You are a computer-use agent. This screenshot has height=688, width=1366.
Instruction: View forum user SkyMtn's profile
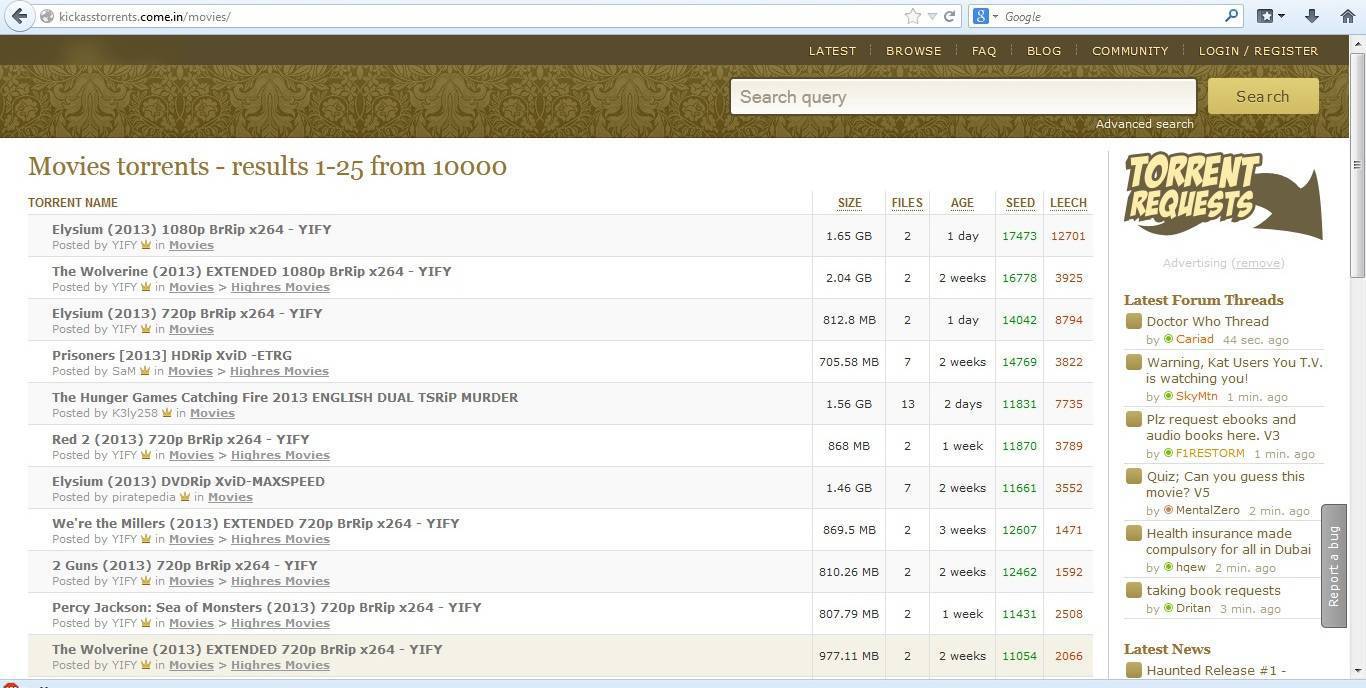pyautogui.click(x=1196, y=396)
